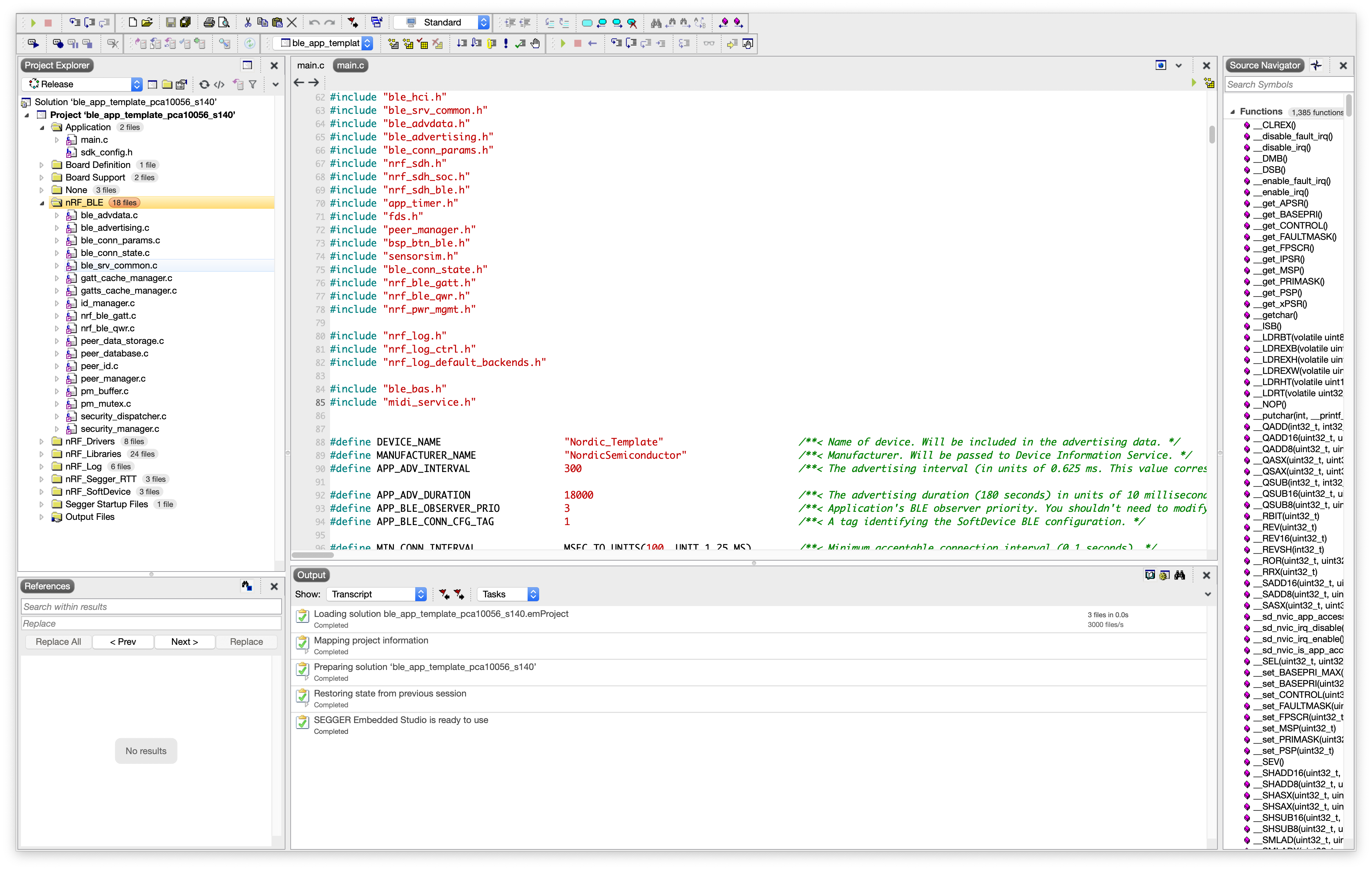The height and width of the screenshot is (870, 1372).
Task: Click the Print icon in toolbar
Action: point(209,22)
